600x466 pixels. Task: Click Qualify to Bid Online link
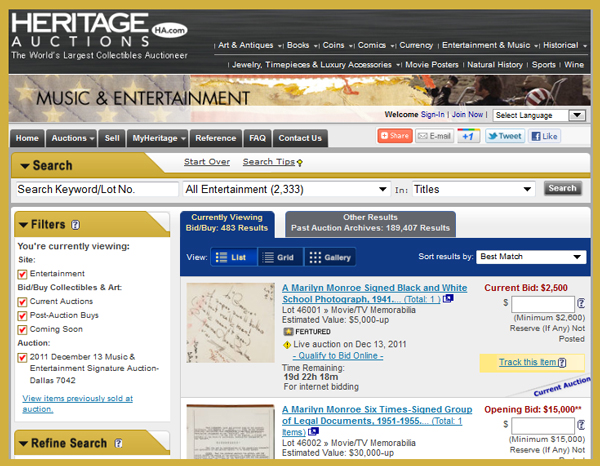click(x=338, y=356)
